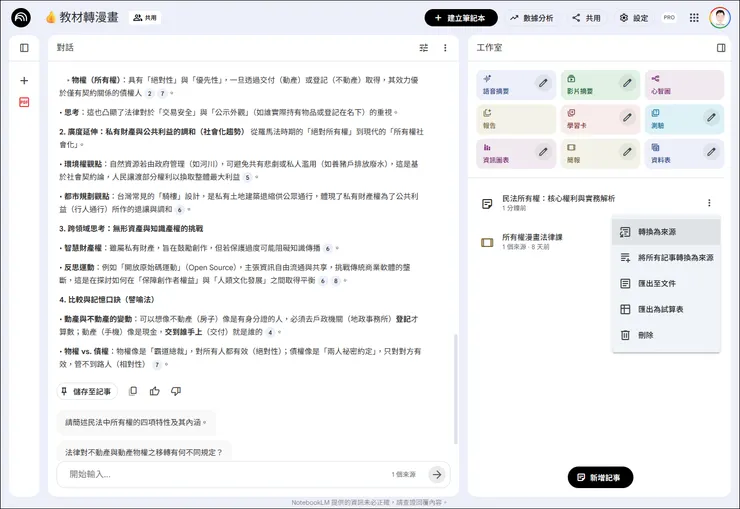The height and width of the screenshot is (509, 740).
Task: Create a 資訊圖表 infographic
Action: pyautogui.click(x=514, y=153)
